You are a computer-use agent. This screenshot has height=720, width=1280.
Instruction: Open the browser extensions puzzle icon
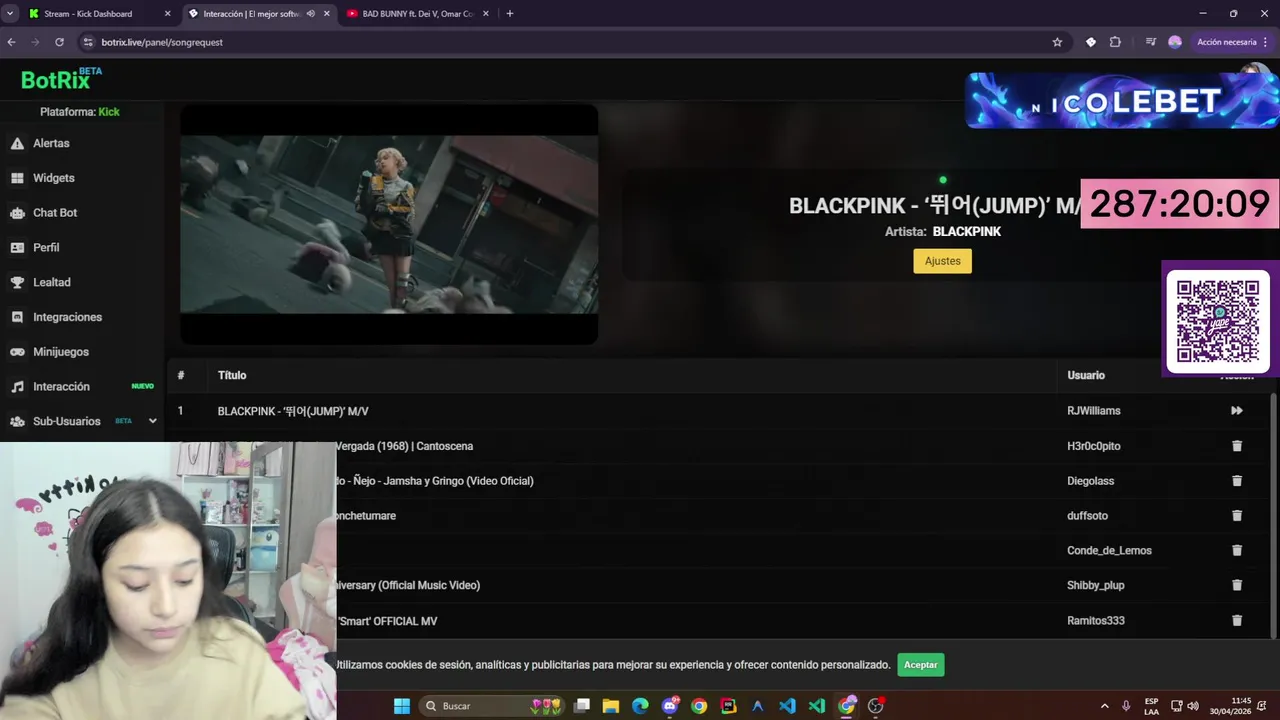pos(1115,42)
